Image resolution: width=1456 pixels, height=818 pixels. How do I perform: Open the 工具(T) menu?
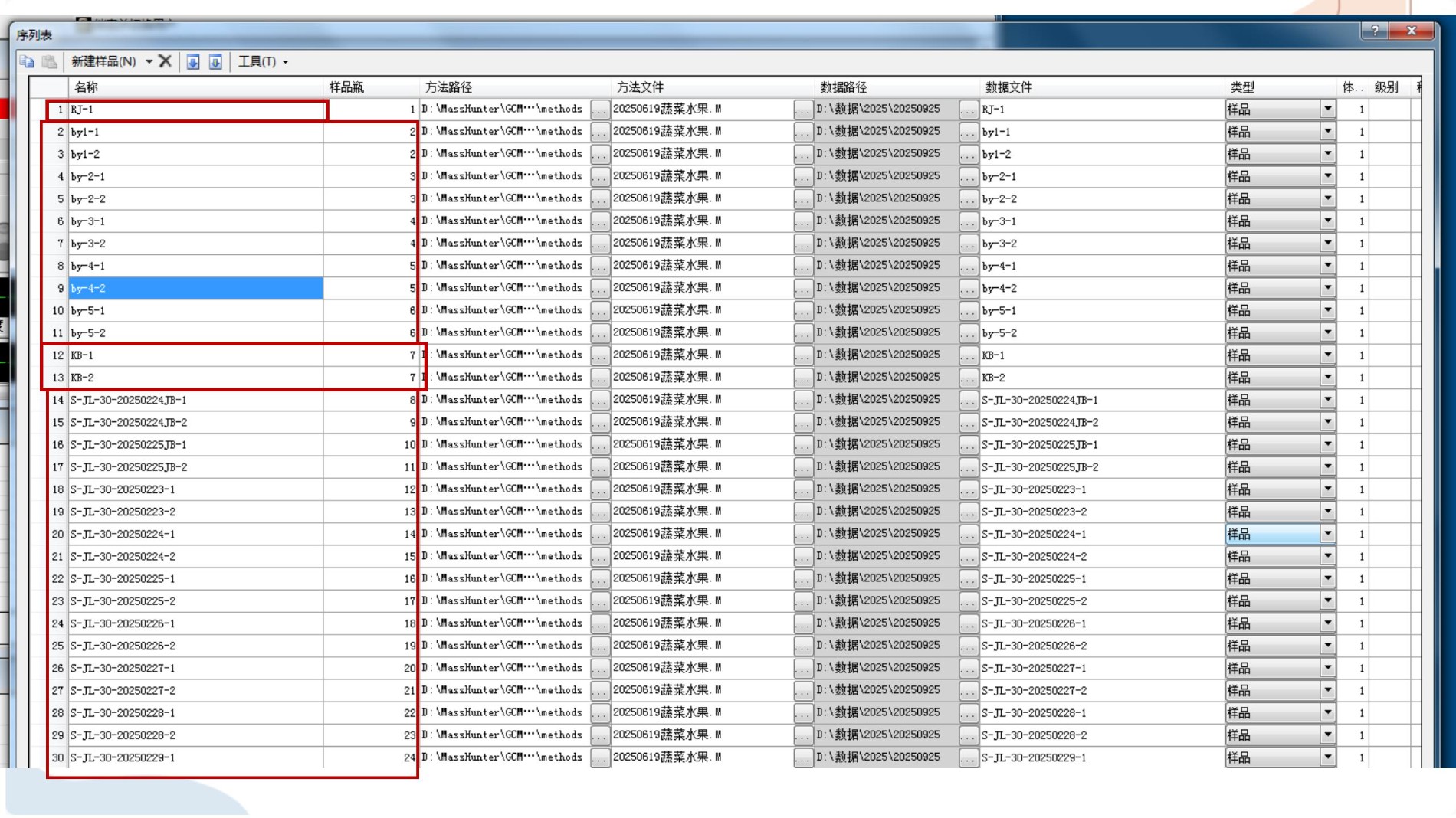coord(262,61)
